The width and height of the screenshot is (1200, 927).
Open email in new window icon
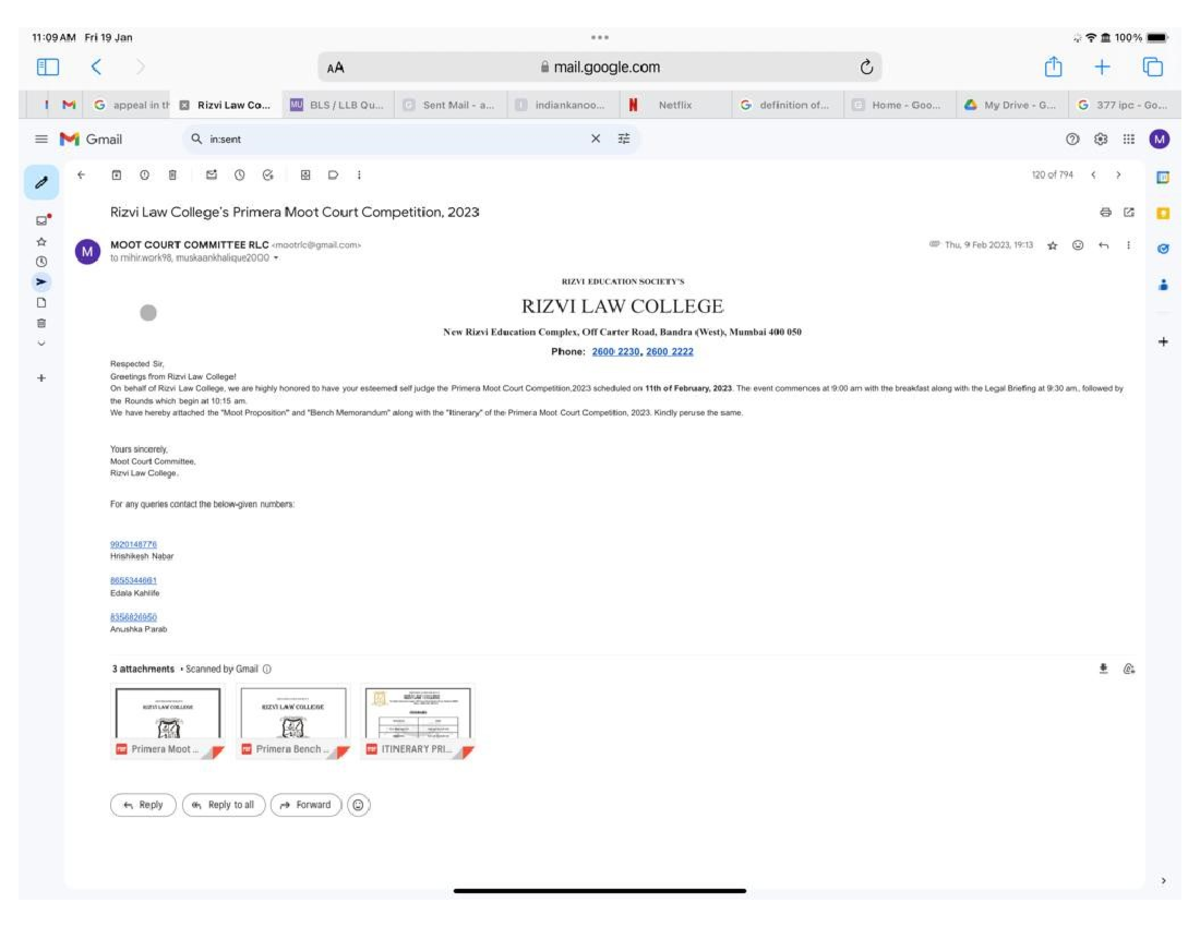pyautogui.click(x=1129, y=212)
